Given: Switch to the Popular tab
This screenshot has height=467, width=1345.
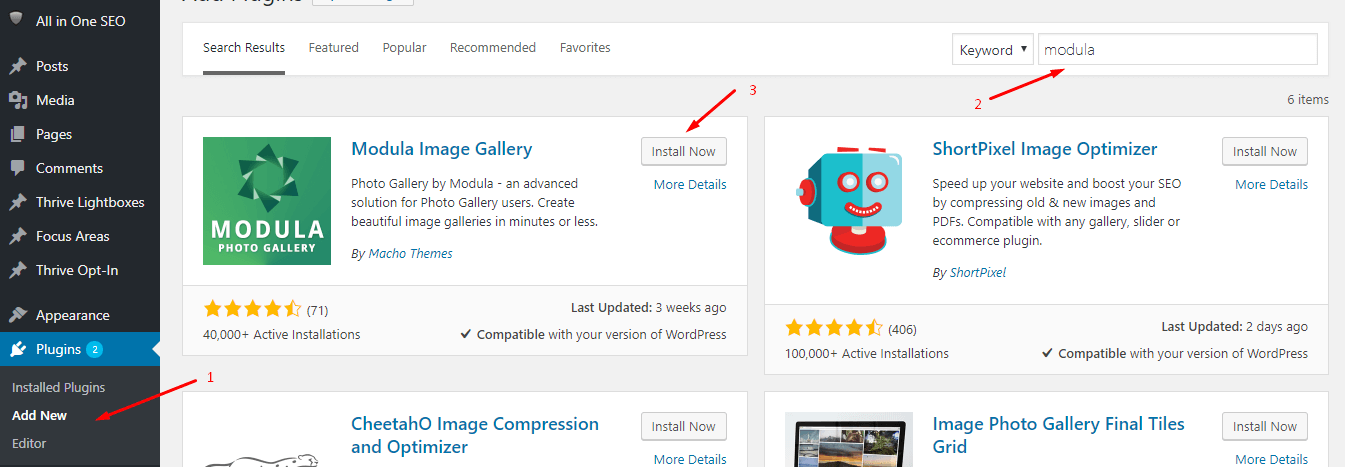Looking at the screenshot, I should pyautogui.click(x=404, y=48).
